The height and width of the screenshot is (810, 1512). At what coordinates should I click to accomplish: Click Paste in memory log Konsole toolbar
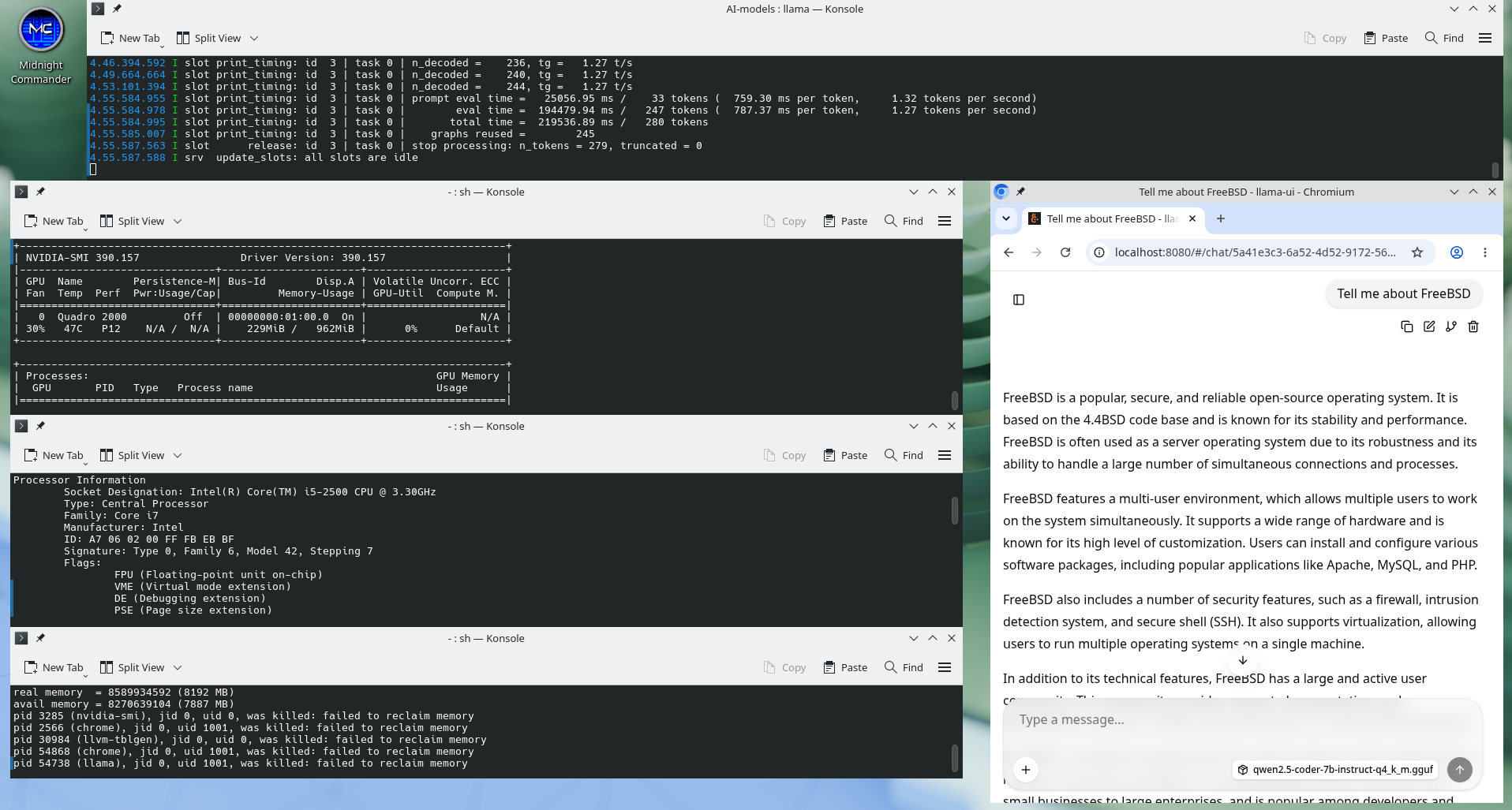point(845,667)
